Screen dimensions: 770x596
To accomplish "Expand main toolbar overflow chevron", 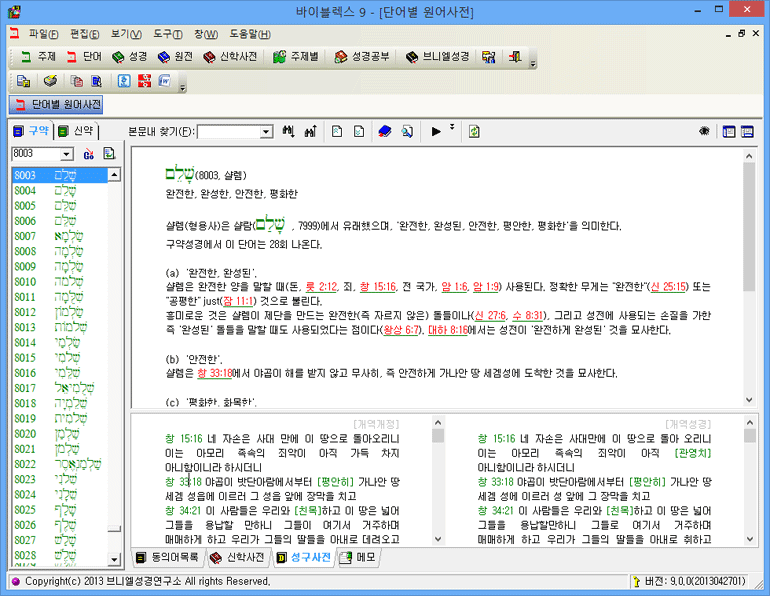I will click(533, 62).
